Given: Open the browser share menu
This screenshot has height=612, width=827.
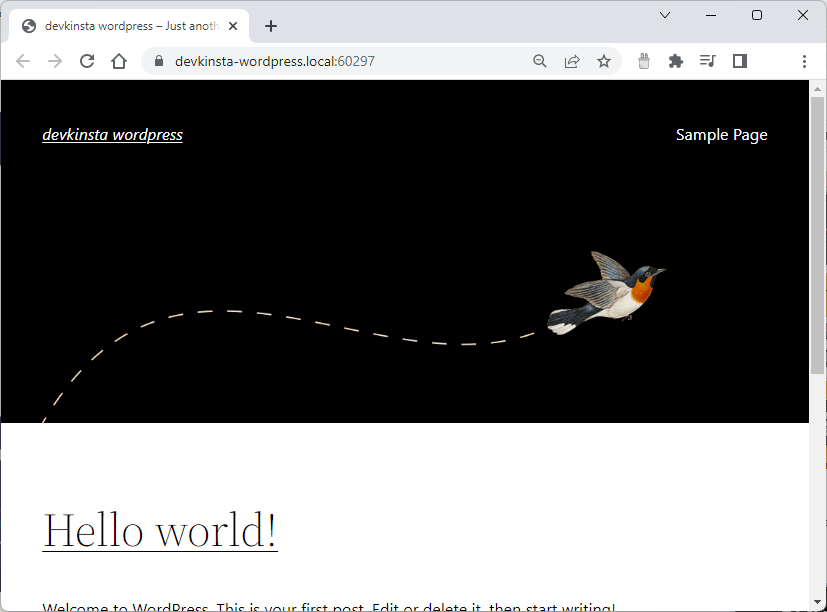Looking at the screenshot, I should (x=571, y=61).
